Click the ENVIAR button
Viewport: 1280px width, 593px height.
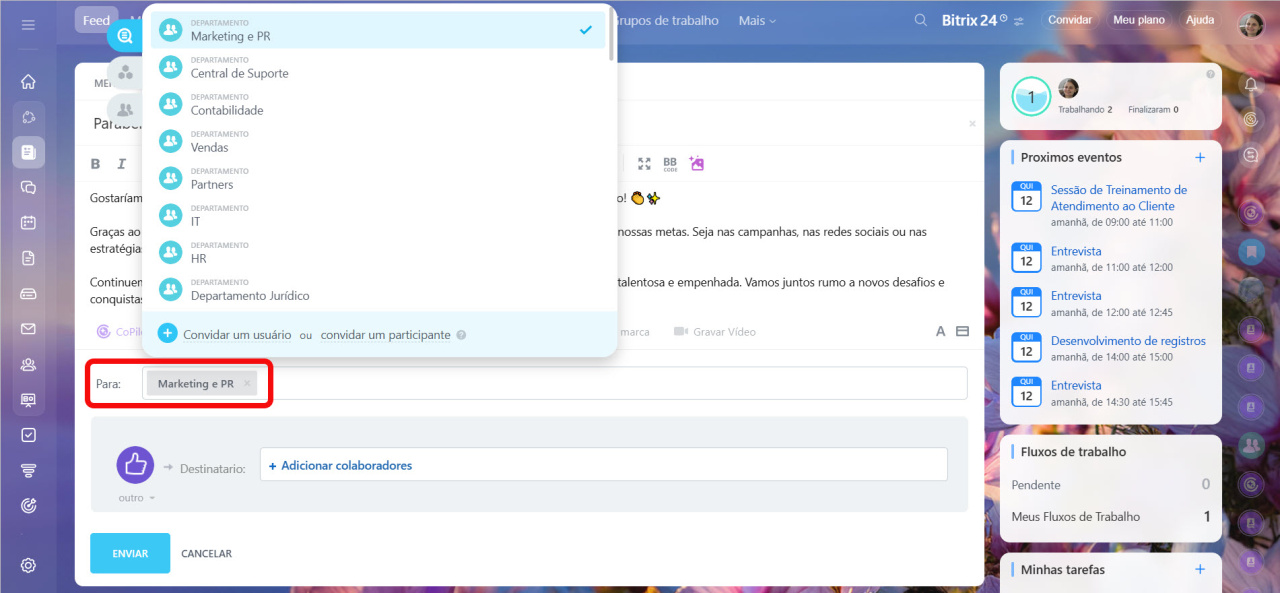[x=130, y=553]
